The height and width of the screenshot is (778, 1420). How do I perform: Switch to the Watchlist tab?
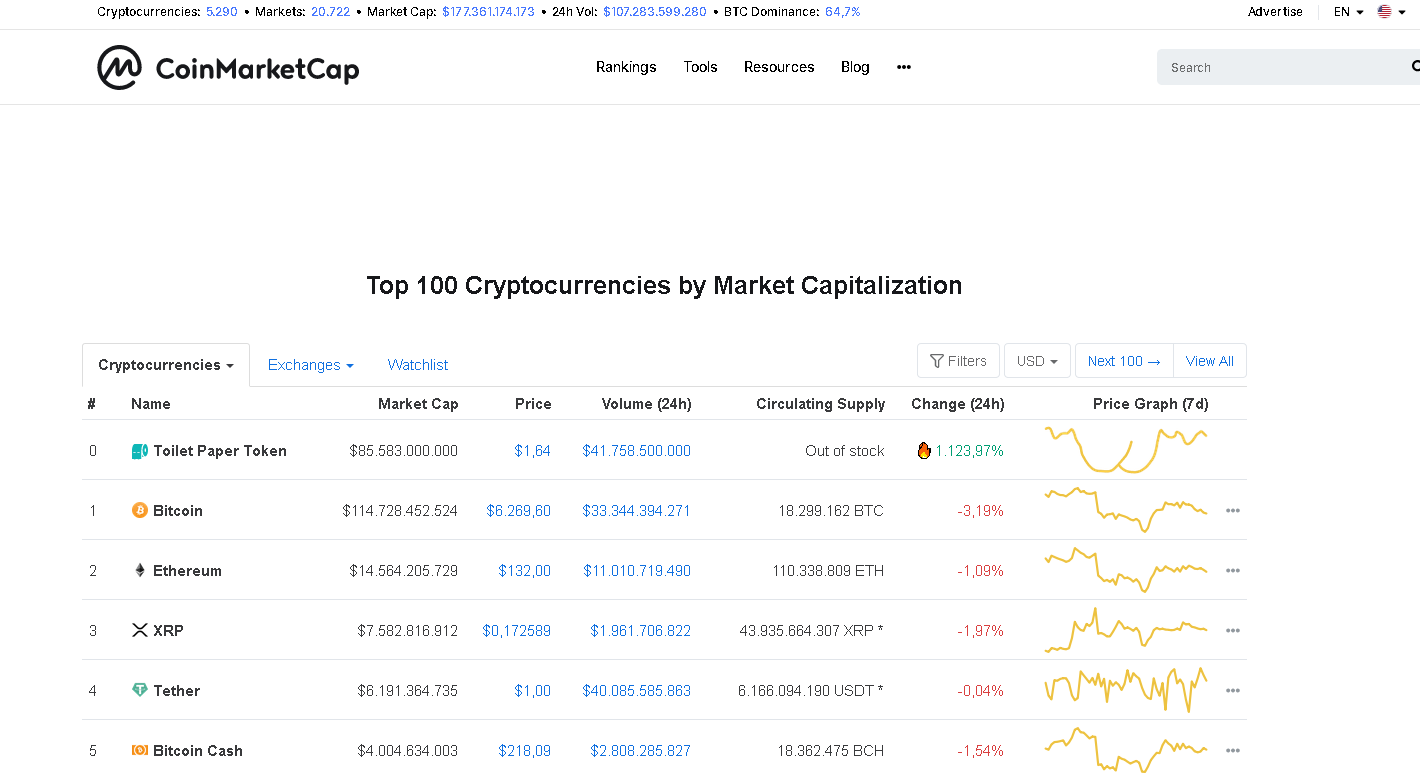click(x=418, y=365)
